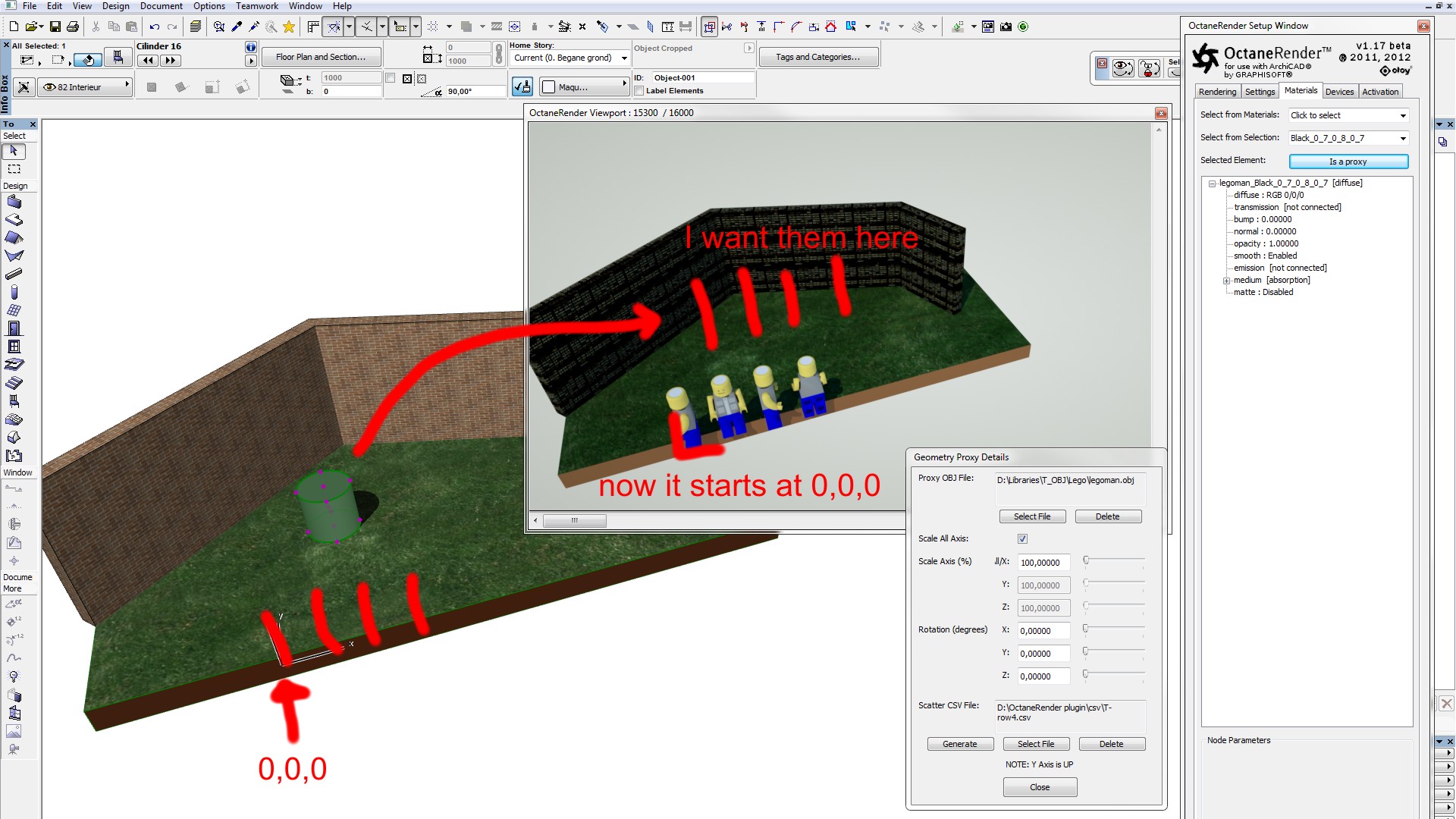
Task: Click the yellow star Favorites icon
Action: click(x=289, y=27)
